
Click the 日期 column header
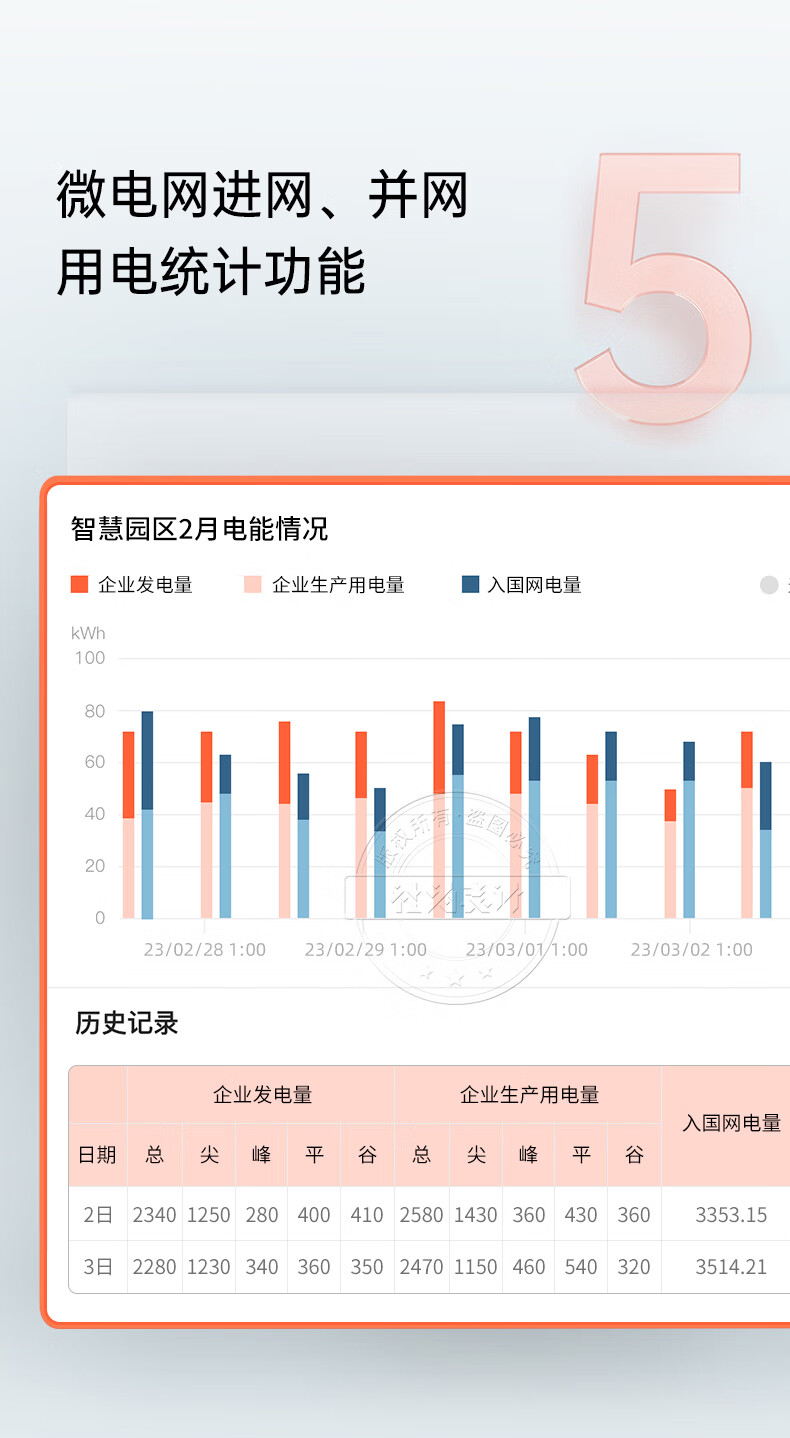tap(97, 1155)
